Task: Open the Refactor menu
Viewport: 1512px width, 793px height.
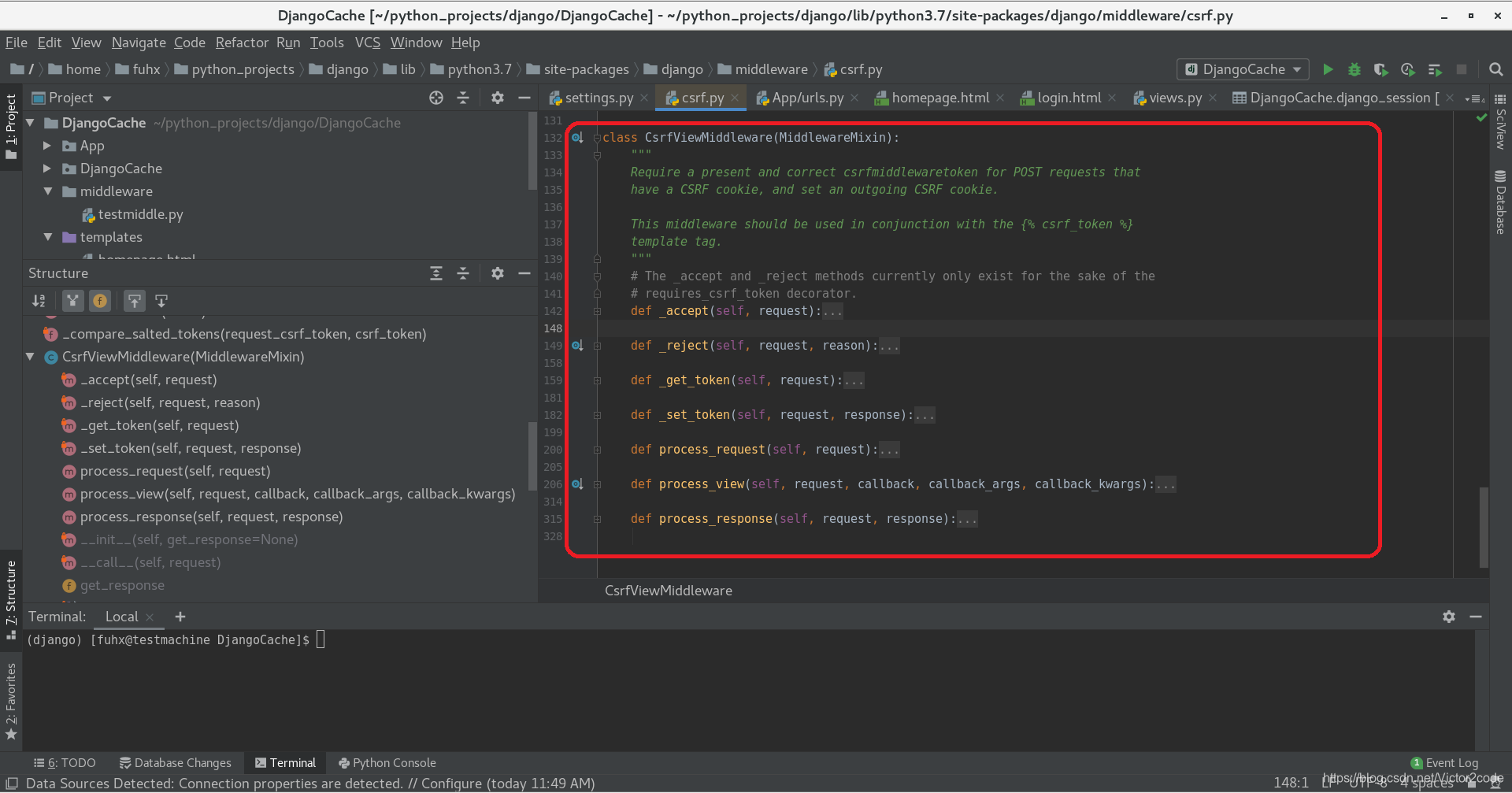Action: click(x=242, y=43)
